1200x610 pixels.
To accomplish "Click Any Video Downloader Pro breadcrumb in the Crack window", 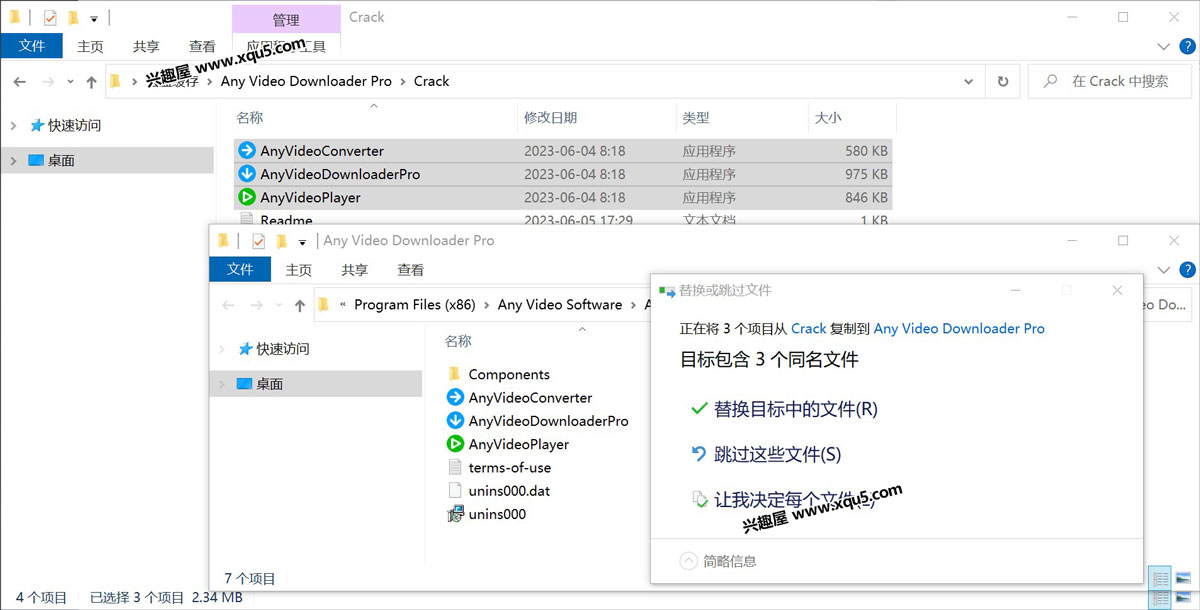I will point(306,81).
